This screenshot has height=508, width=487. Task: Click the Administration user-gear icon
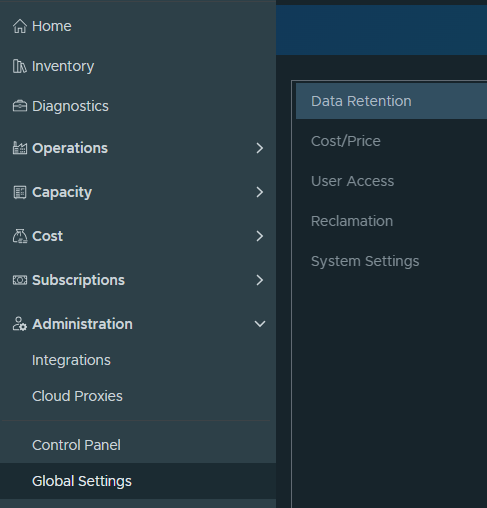tap(20, 324)
